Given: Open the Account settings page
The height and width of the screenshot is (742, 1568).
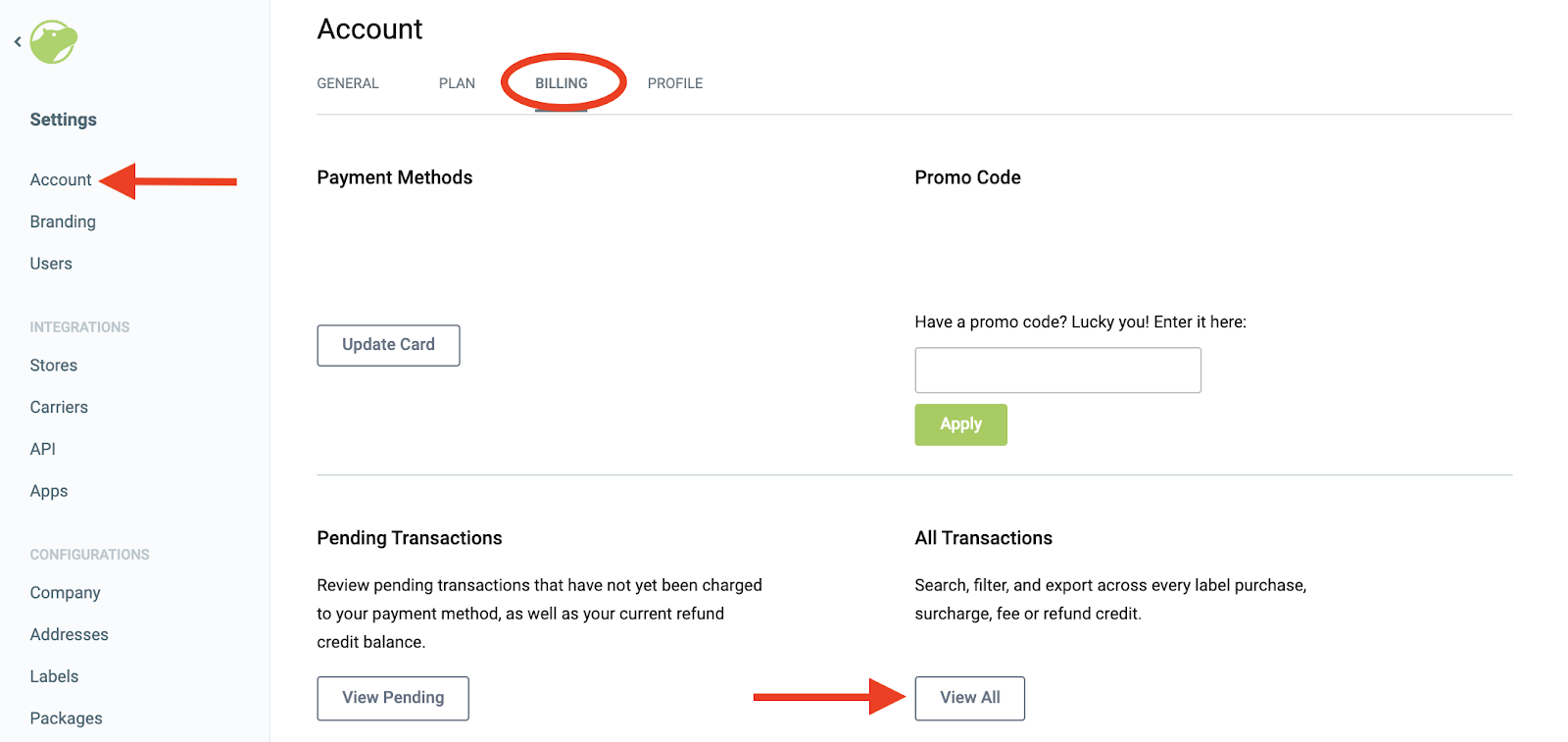Looking at the screenshot, I should point(61,179).
